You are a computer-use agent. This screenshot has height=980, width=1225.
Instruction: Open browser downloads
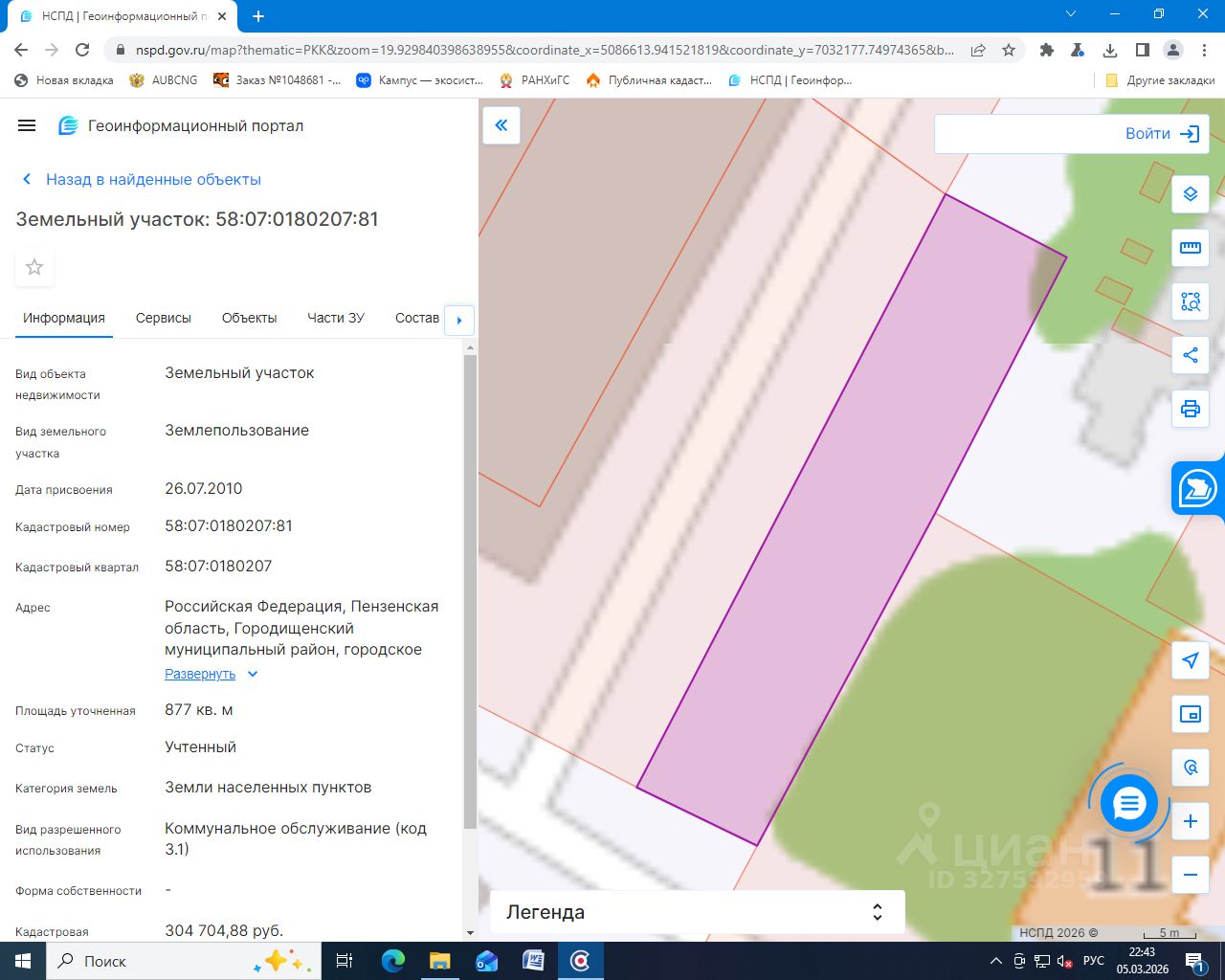point(1110,50)
